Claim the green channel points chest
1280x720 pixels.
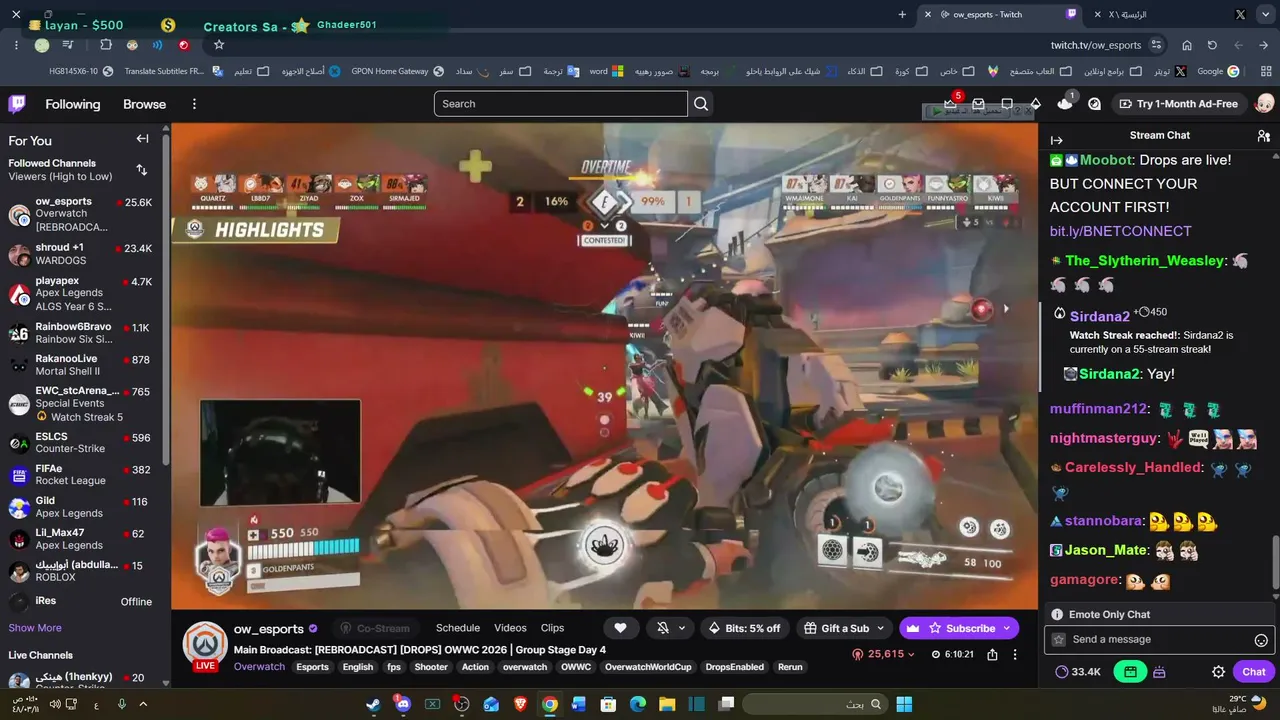1130,672
